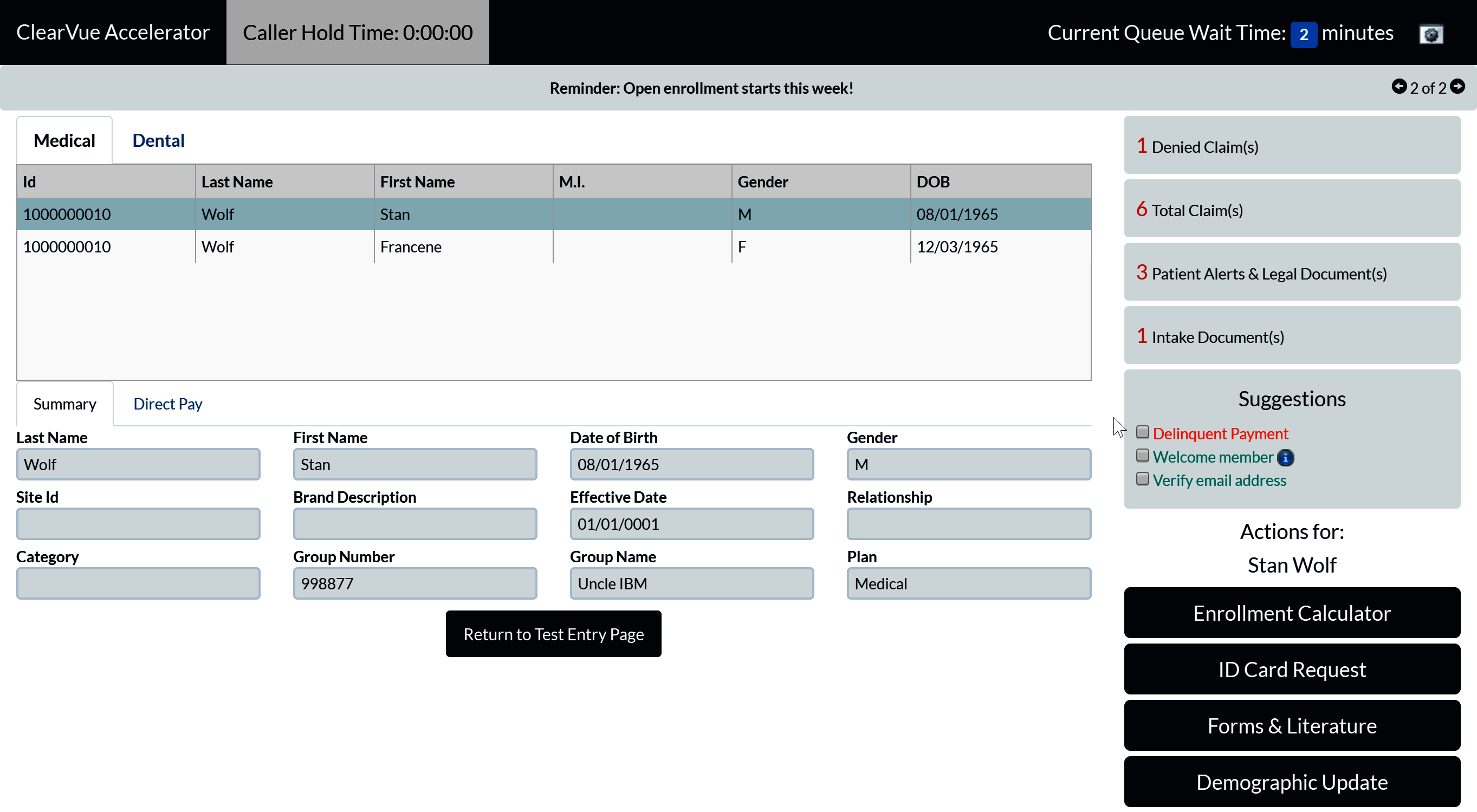Tick the Verify email address checkbox
Viewport: 1477px width, 812px height.
point(1142,479)
